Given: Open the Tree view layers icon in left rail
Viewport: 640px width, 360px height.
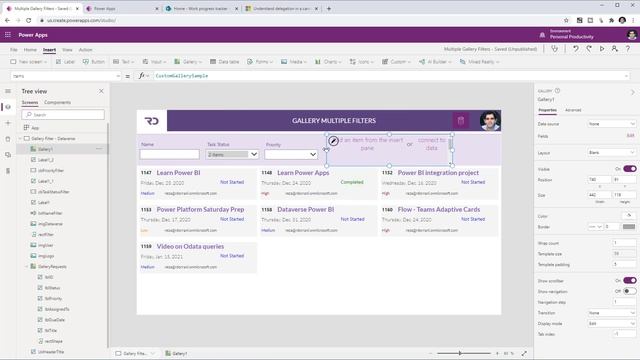Looking at the screenshot, I should tap(8, 107).
